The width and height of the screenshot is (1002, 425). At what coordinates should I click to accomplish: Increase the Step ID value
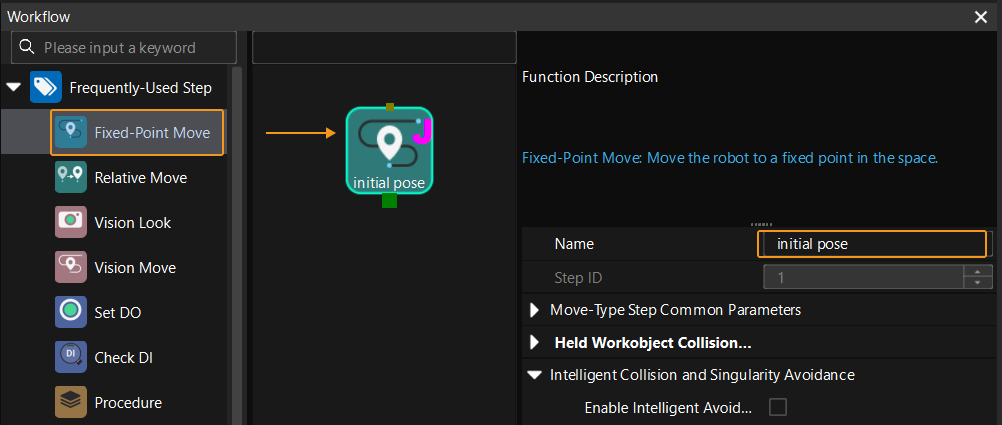[x=977, y=271]
